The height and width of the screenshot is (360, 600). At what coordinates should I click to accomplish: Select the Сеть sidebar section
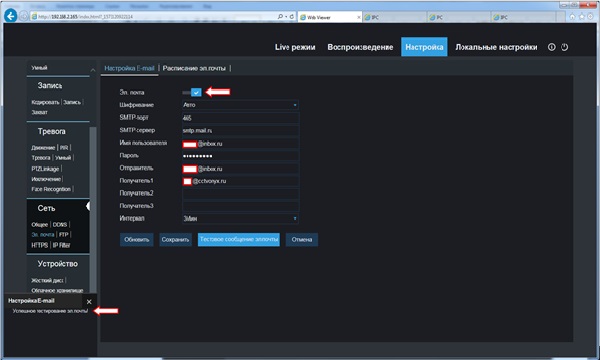[x=46, y=209]
